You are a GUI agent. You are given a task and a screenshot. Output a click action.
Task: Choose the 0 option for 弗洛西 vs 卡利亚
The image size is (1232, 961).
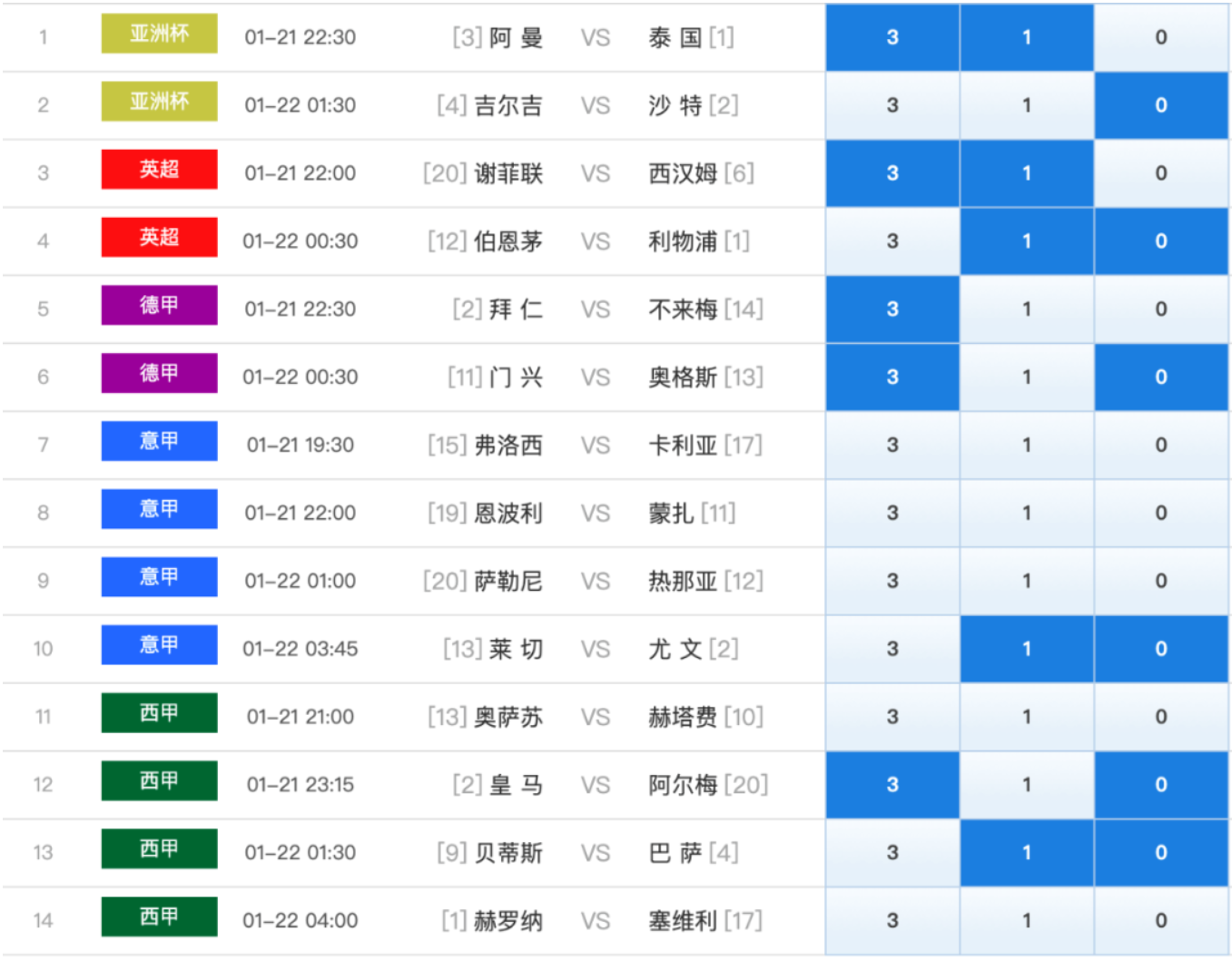pos(1161,446)
